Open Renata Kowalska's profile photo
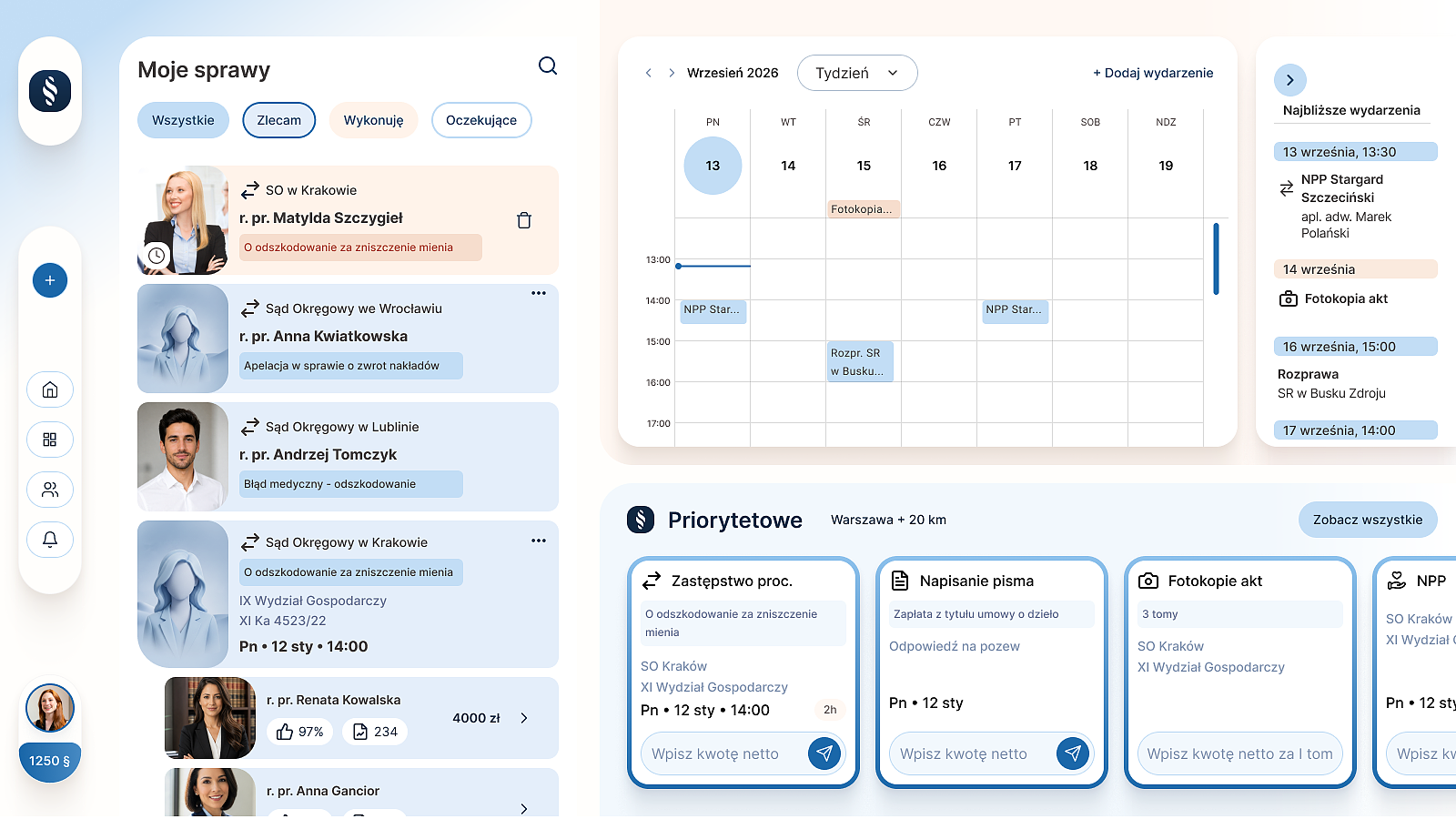The height and width of the screenshot is (819, 1456). [x=210, y=718]
